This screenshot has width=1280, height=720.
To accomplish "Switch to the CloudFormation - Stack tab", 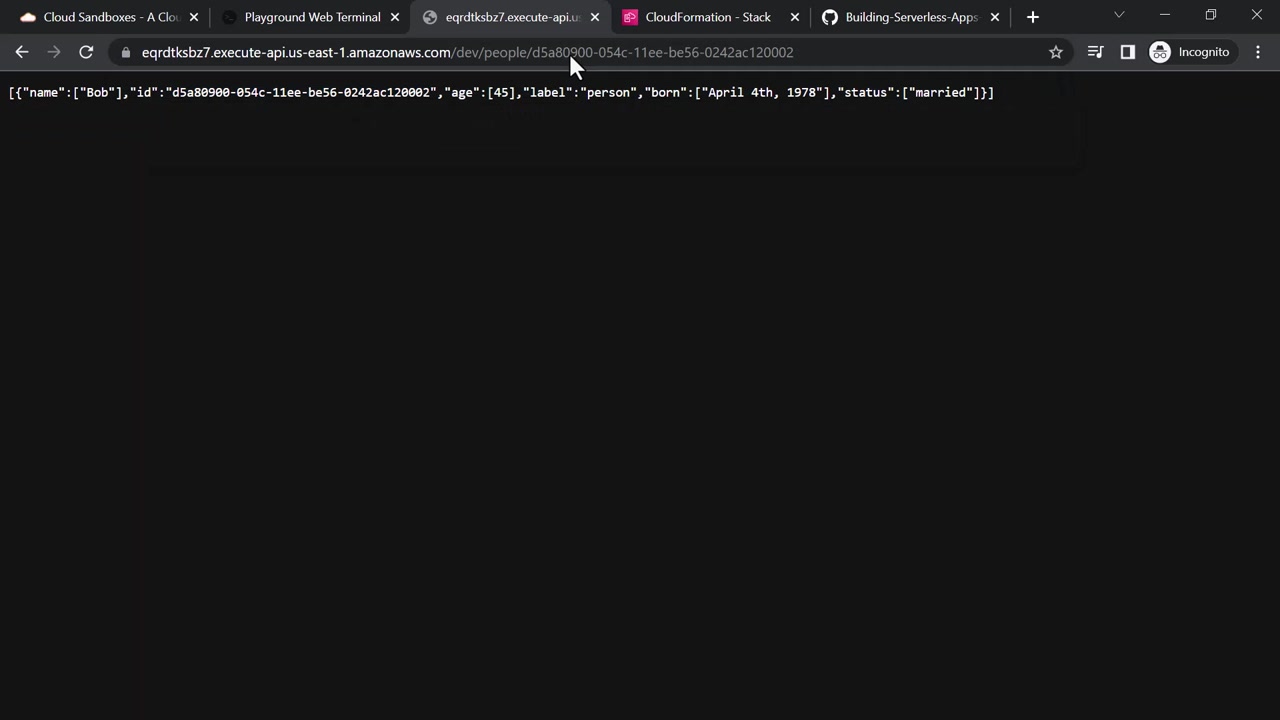I will click(x=710, y=17).
